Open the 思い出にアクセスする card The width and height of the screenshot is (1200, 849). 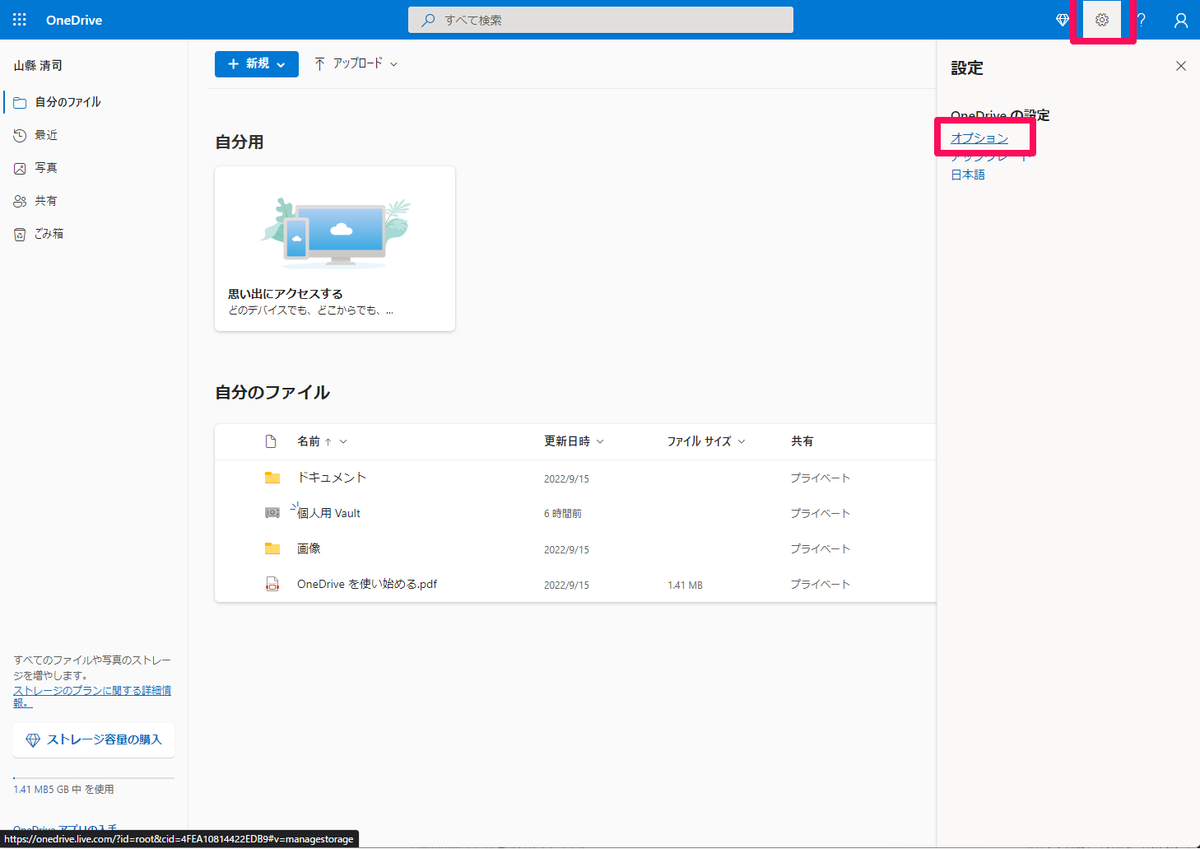coord(335,249)
